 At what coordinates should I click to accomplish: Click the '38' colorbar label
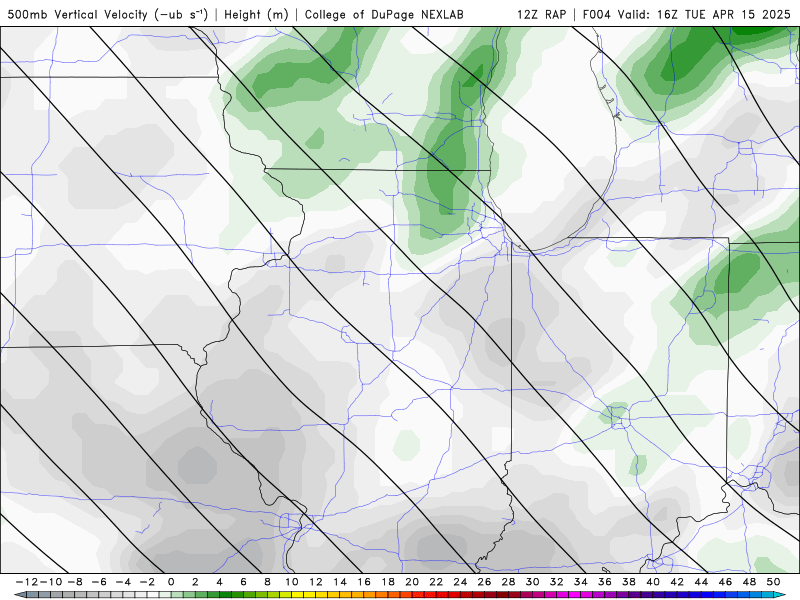pyautogui.click(x=629, y=582)
